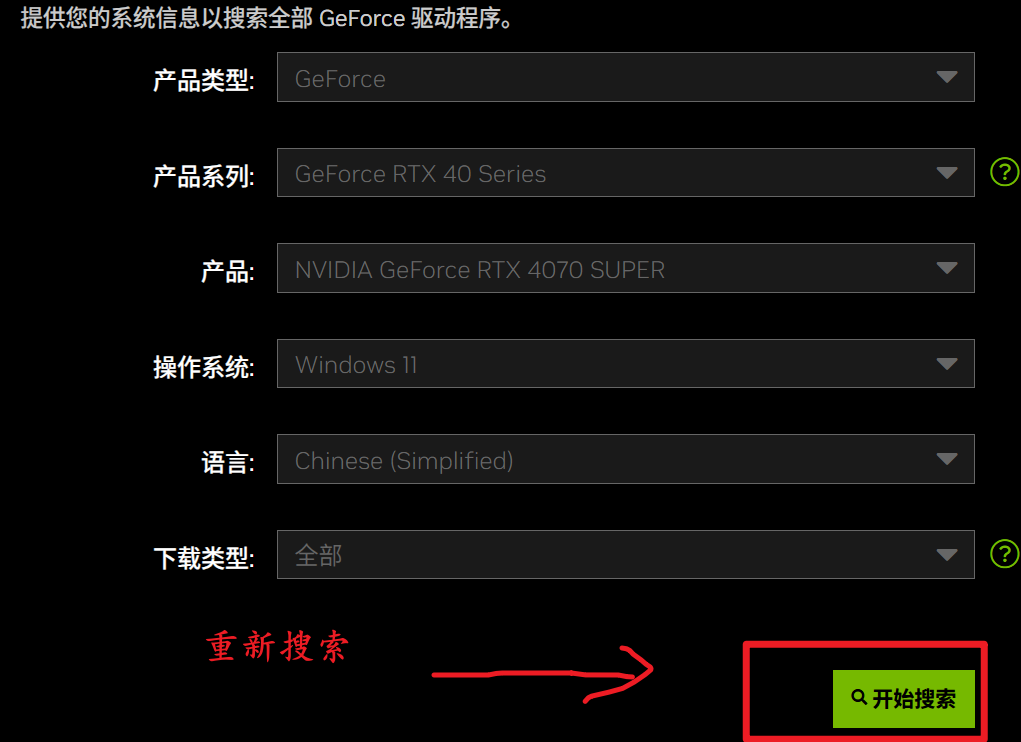Click the 下载类型 label text

click(x=204, y=558)
